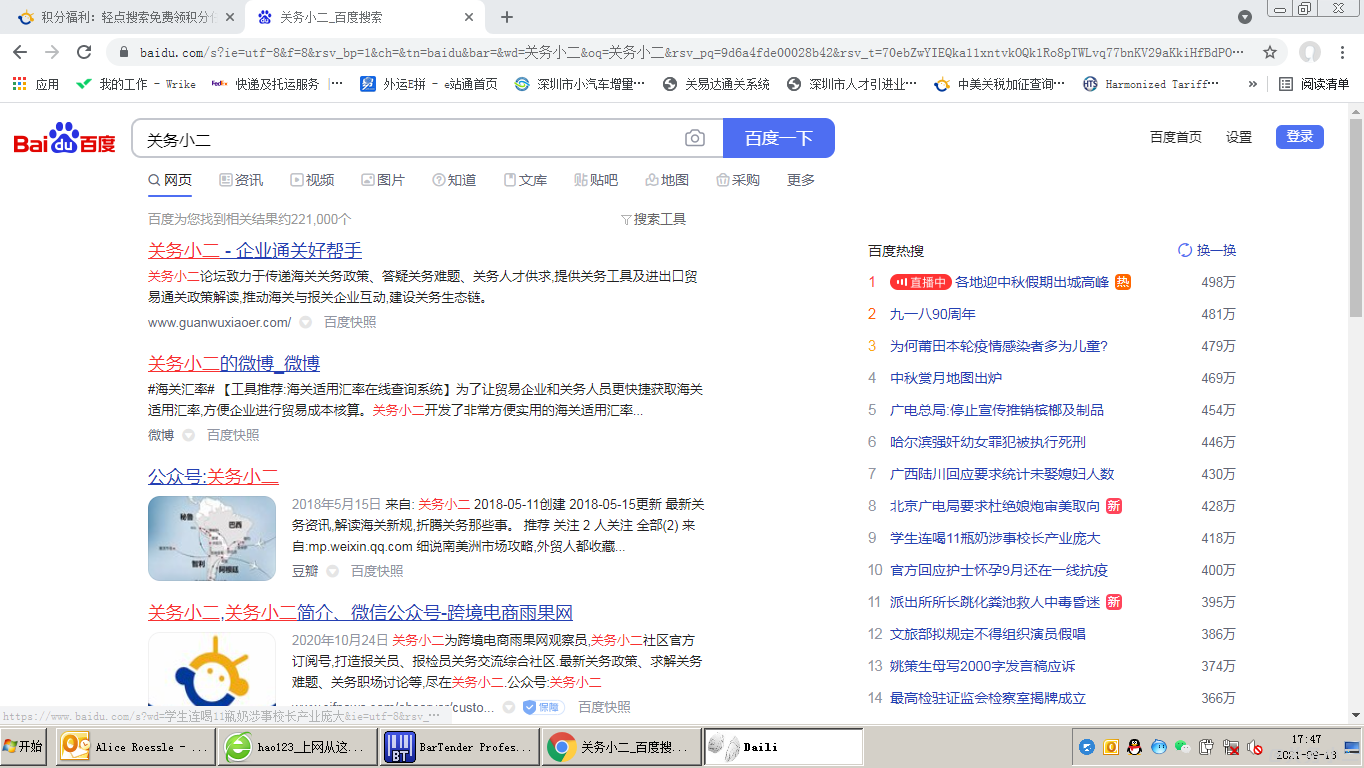Click the 雨果网 logo thumbnail
Screen dimensions: 1364x768
point(212,670)
